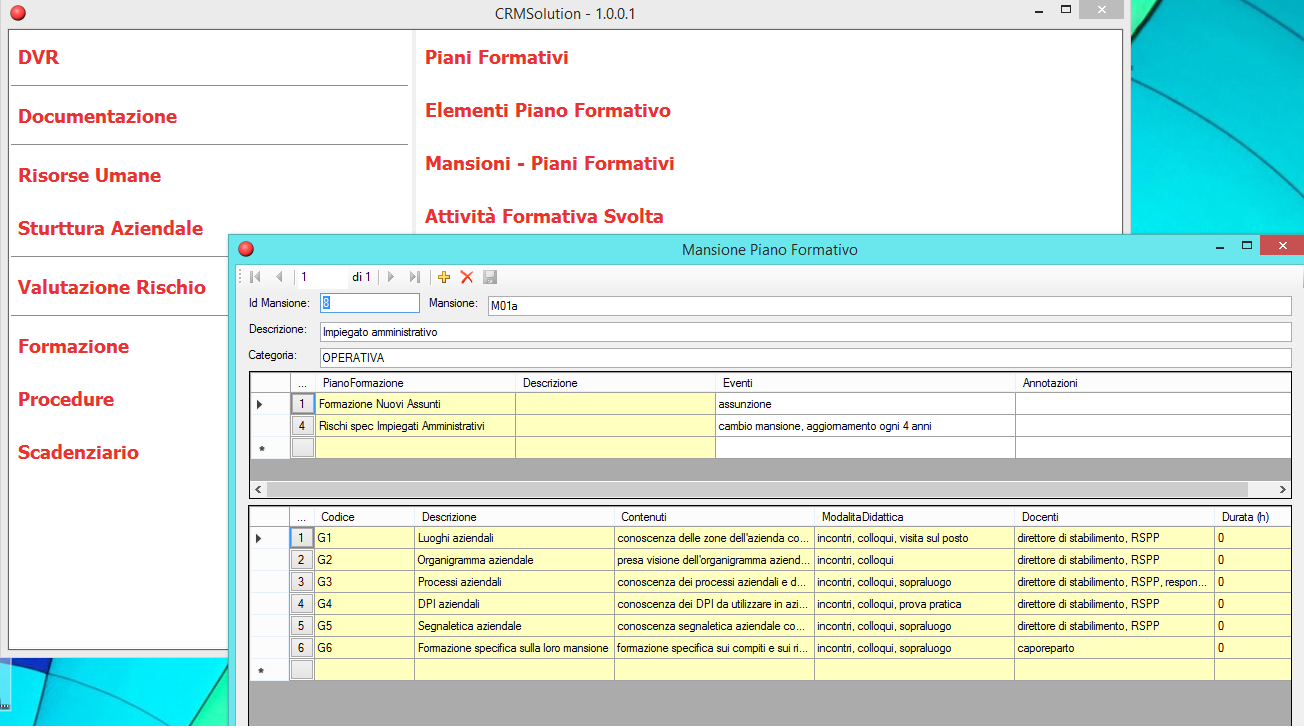1304x728 pixels.
Task: Click row button 4 for G4 DPI aziendali
Action: (x=302, y=604)
